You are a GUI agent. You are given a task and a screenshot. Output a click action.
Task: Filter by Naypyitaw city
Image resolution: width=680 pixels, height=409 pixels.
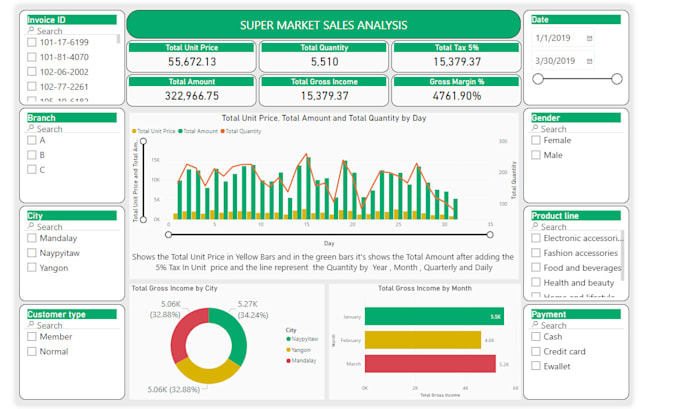(32, 253)
